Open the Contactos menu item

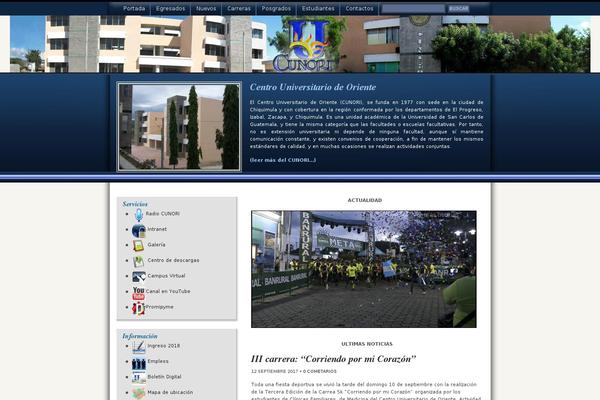point(359,8)
